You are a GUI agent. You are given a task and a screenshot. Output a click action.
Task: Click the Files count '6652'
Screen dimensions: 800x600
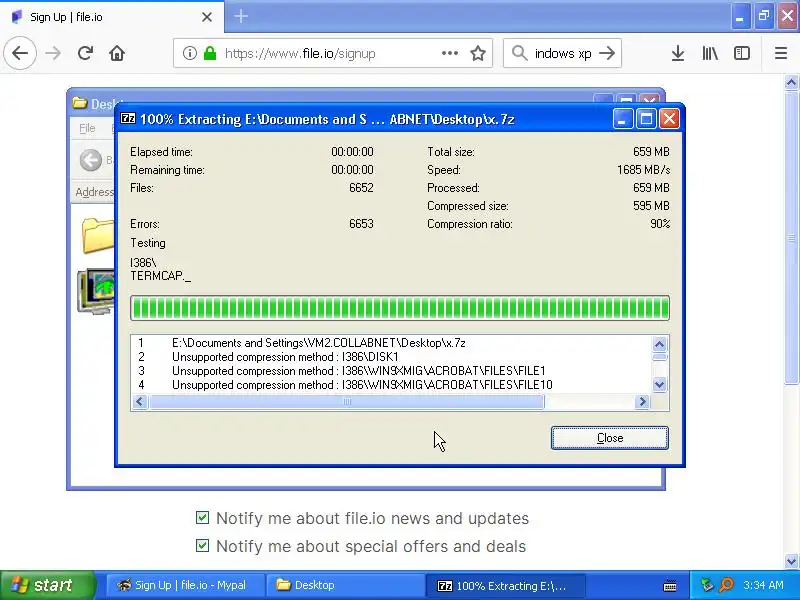pos(361,188)
